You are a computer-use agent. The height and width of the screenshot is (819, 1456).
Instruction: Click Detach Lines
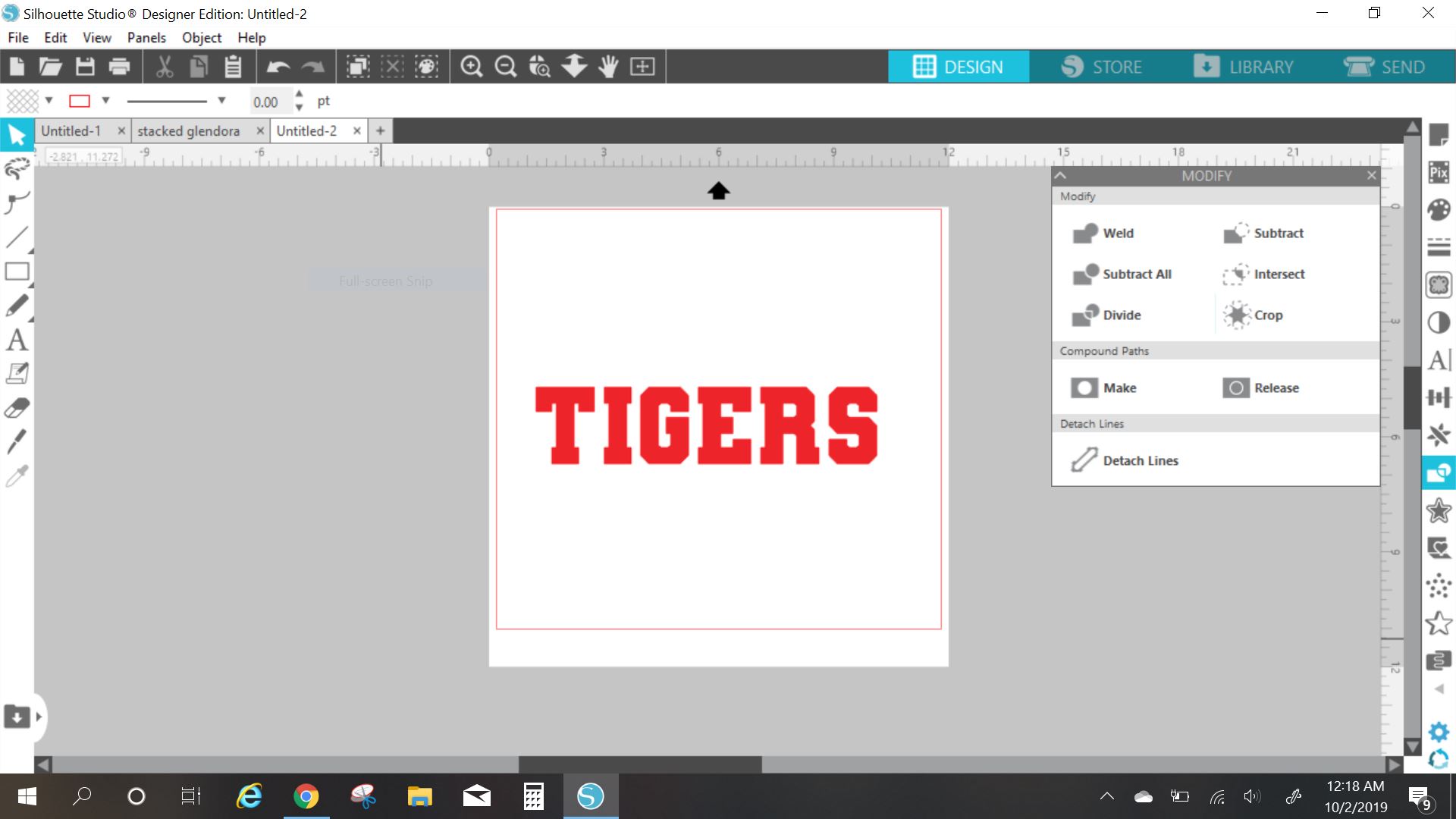pyautogui.click(x=1125, y=460)
